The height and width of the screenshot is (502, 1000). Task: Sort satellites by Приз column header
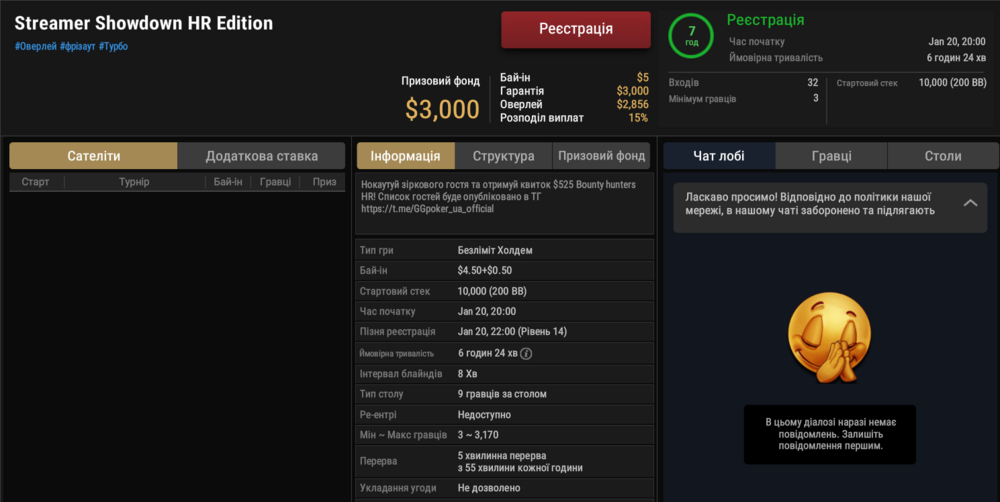(x=324, y=182)
